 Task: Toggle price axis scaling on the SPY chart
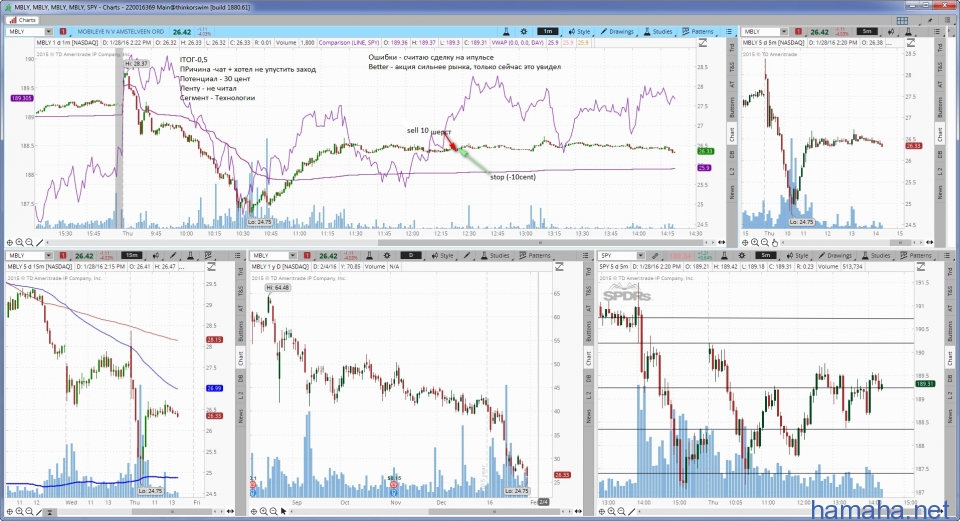[922, 267]
